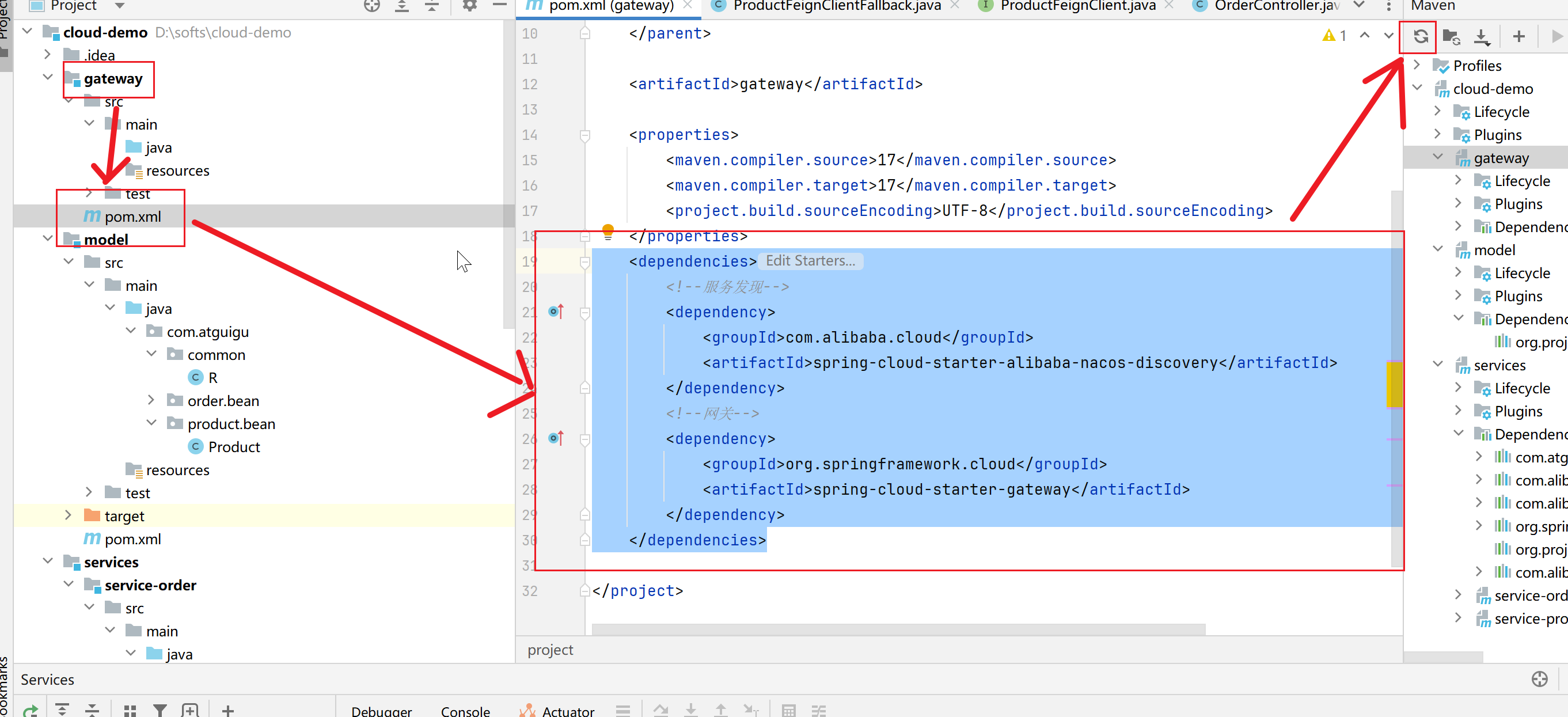Click the editor horizontal scrollbar
This screenshot has height=717, width=1568.
click(x=898, y=629)
